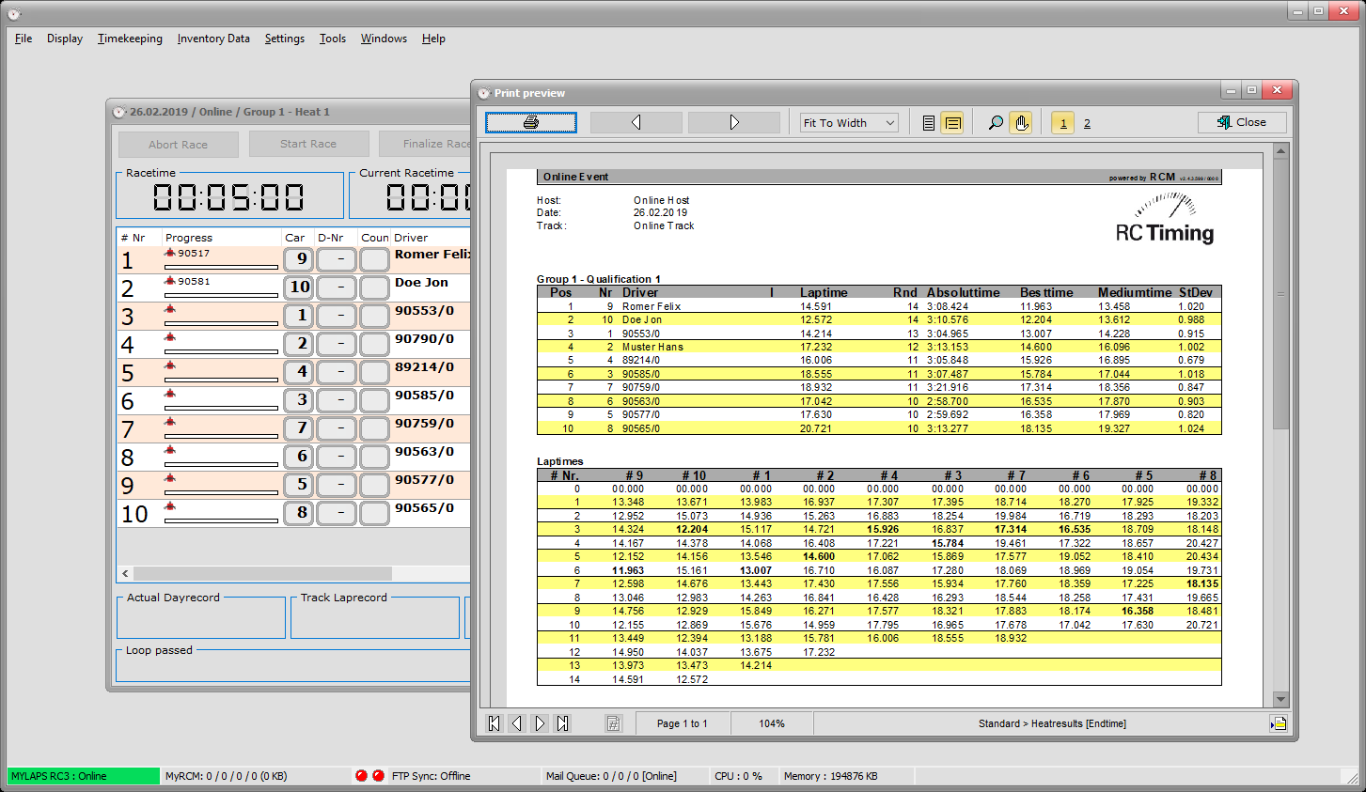This screenshot has height=792, width=1366.
Task: Jump to last page using bottom navigation
Action: (563, 723)
